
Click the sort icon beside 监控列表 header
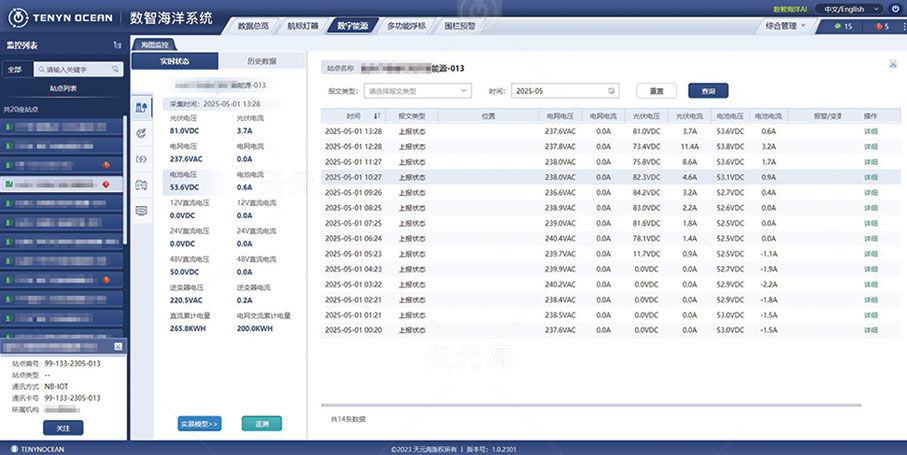click(x=117, y=46)
